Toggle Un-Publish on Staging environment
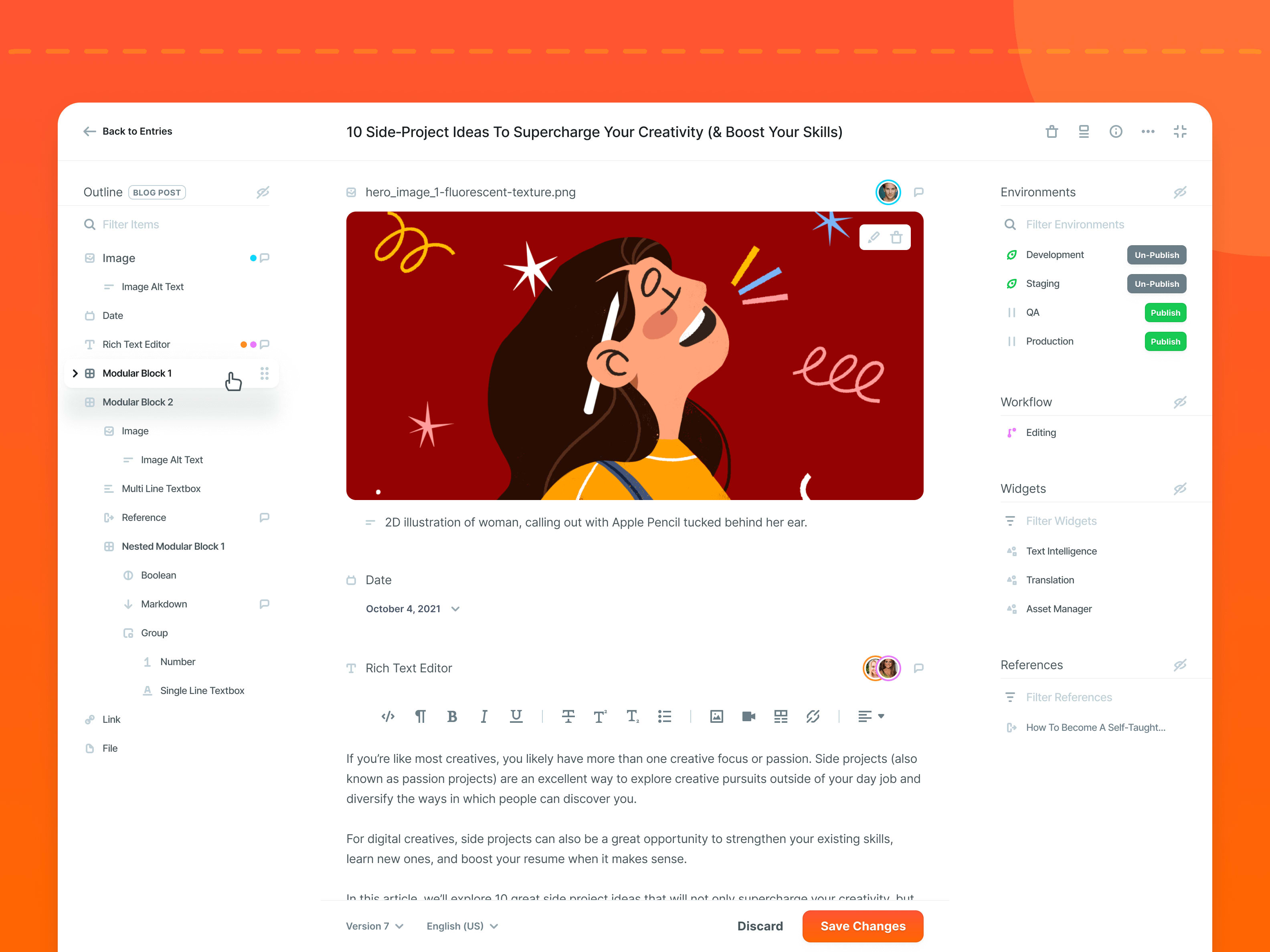This screenshot has height=952, width=1270. (x=1155, y=283)
